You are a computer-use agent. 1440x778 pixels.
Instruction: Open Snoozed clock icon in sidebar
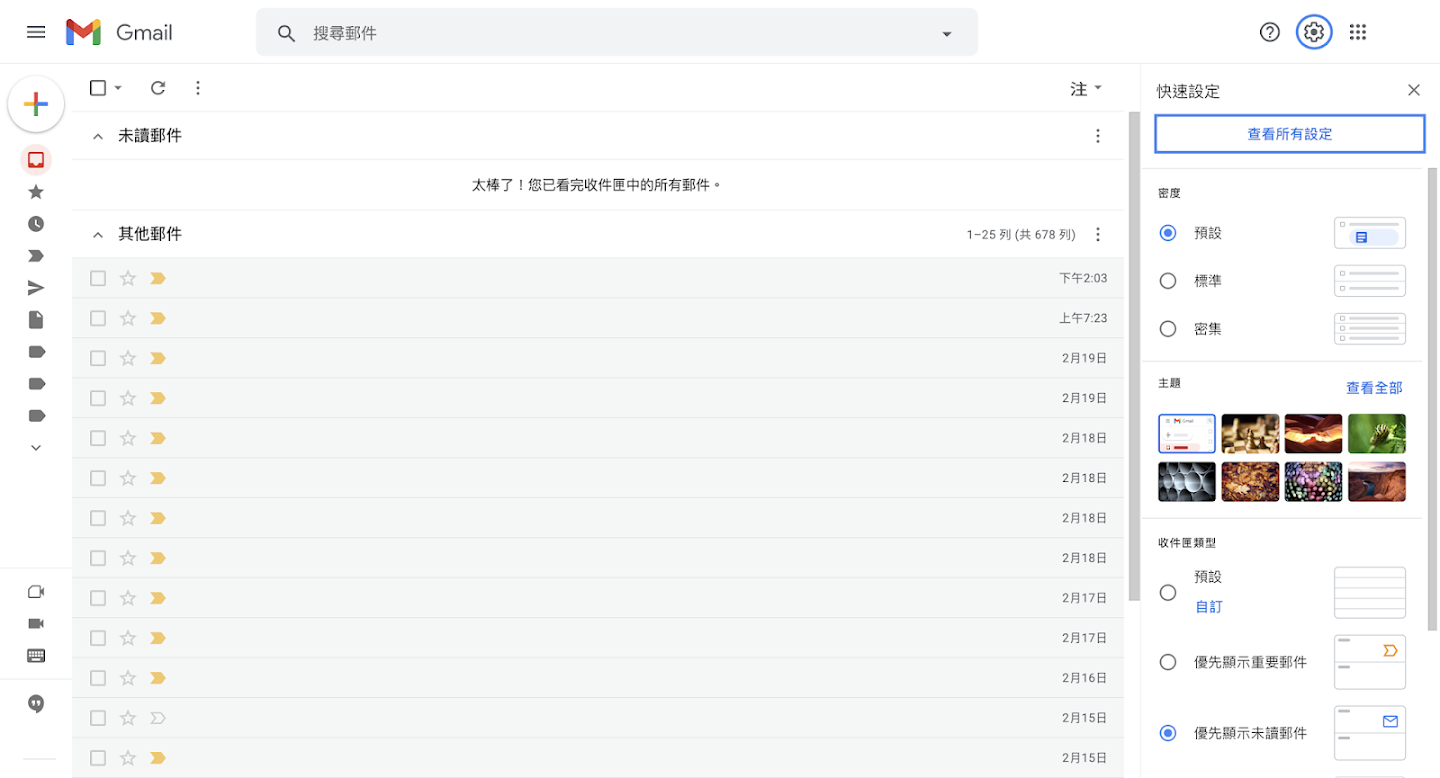36,224
